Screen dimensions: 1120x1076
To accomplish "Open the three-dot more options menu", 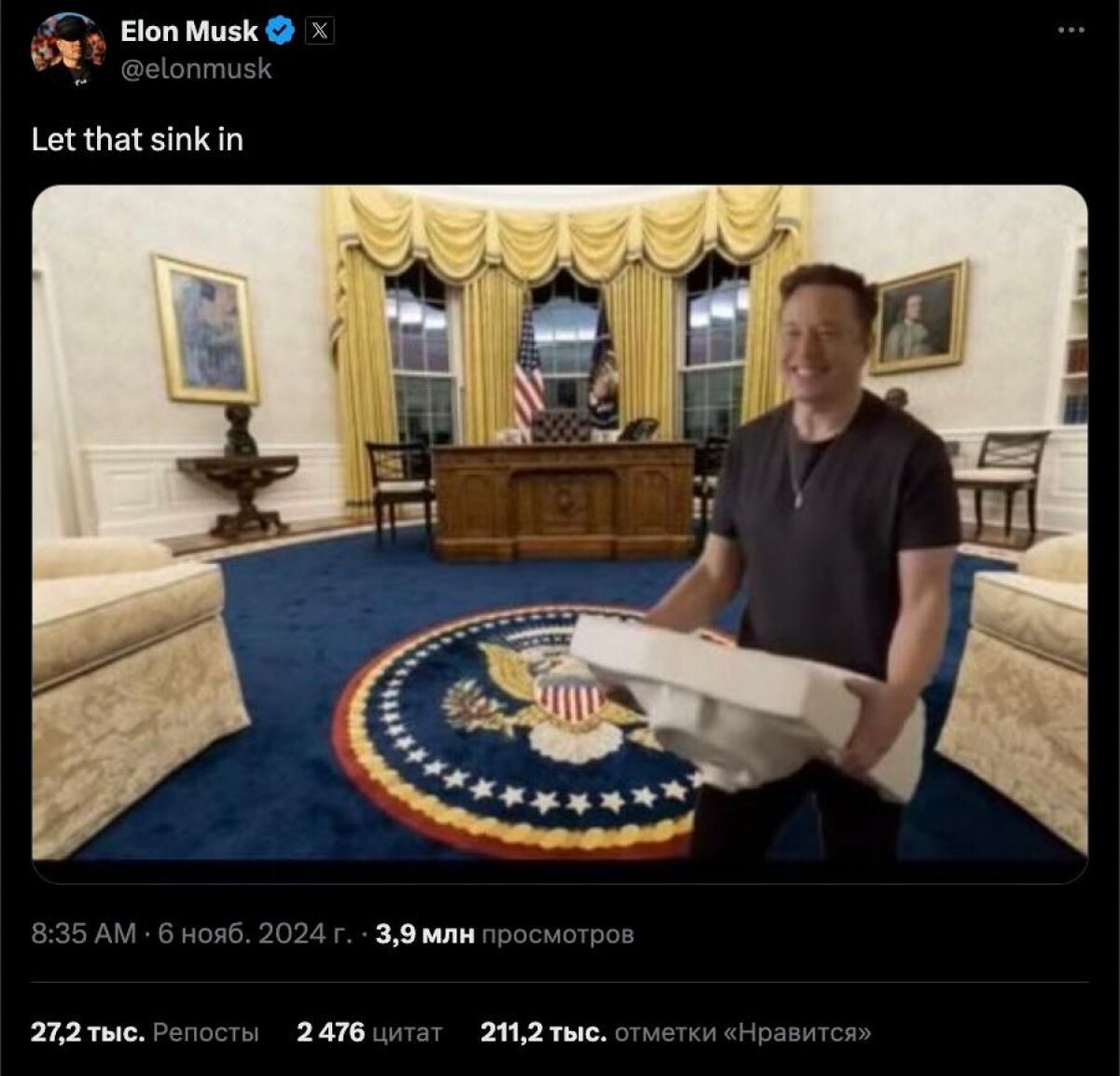I will point(1071,30).
